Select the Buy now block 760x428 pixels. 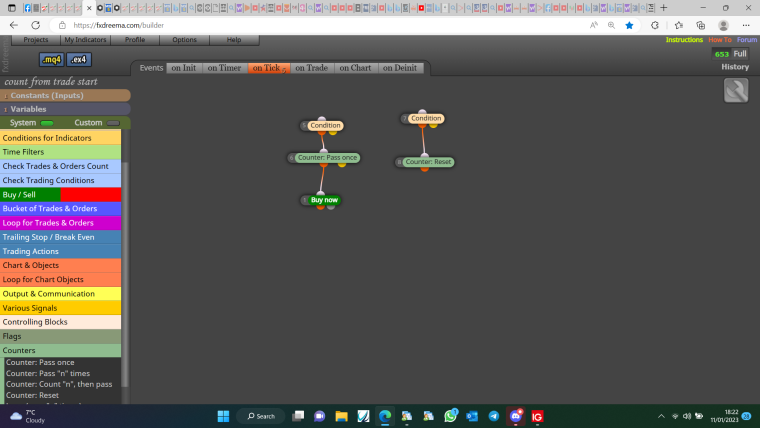[x=324, y=200]
